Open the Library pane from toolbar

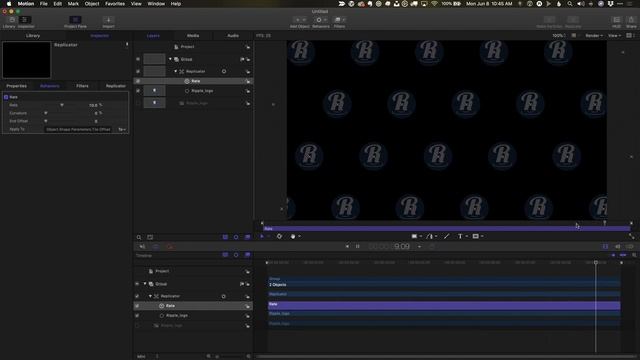[x=12, y=20]
